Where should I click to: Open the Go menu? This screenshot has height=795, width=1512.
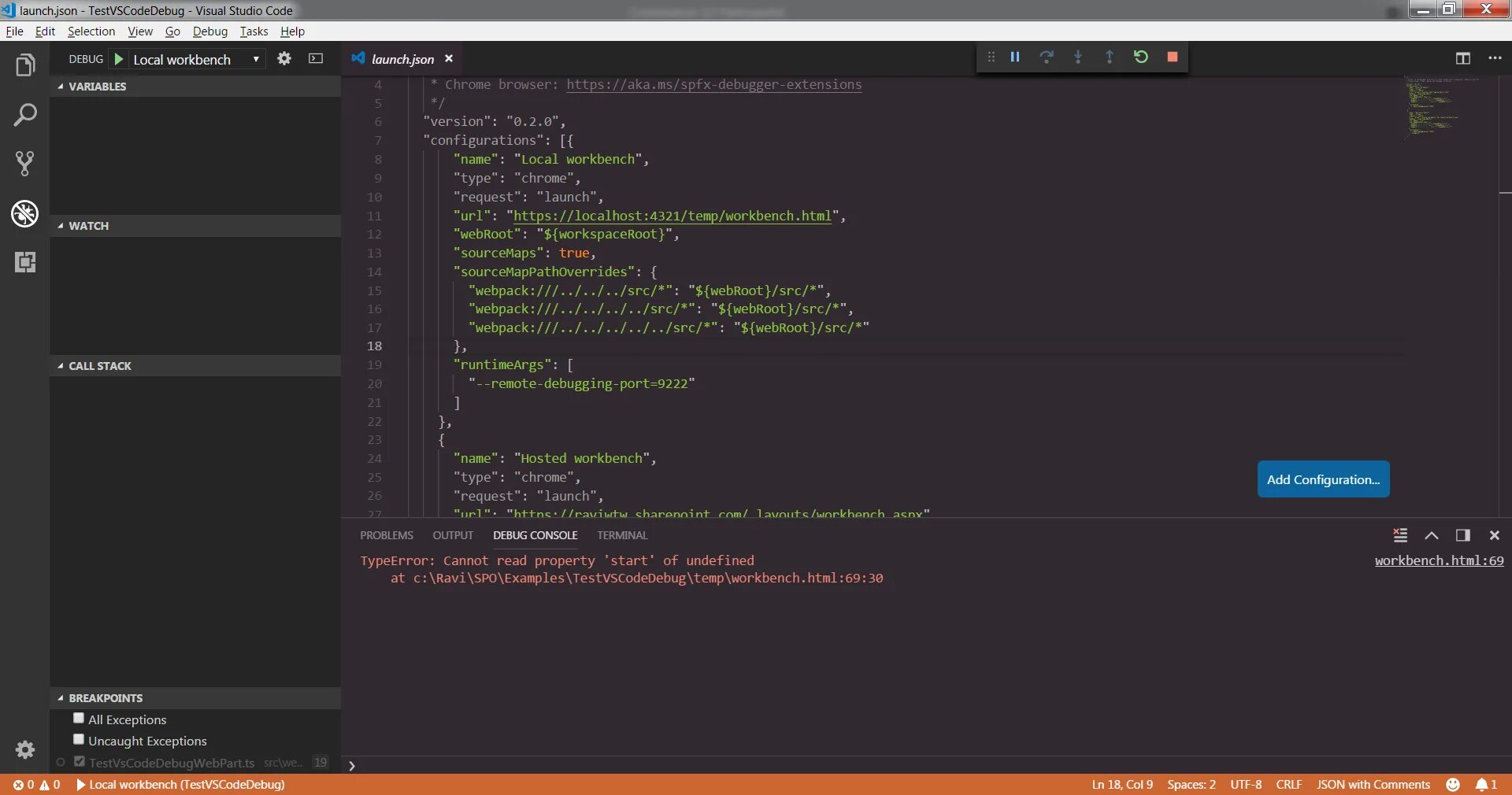pyautogui.click(x=172, y=31)
